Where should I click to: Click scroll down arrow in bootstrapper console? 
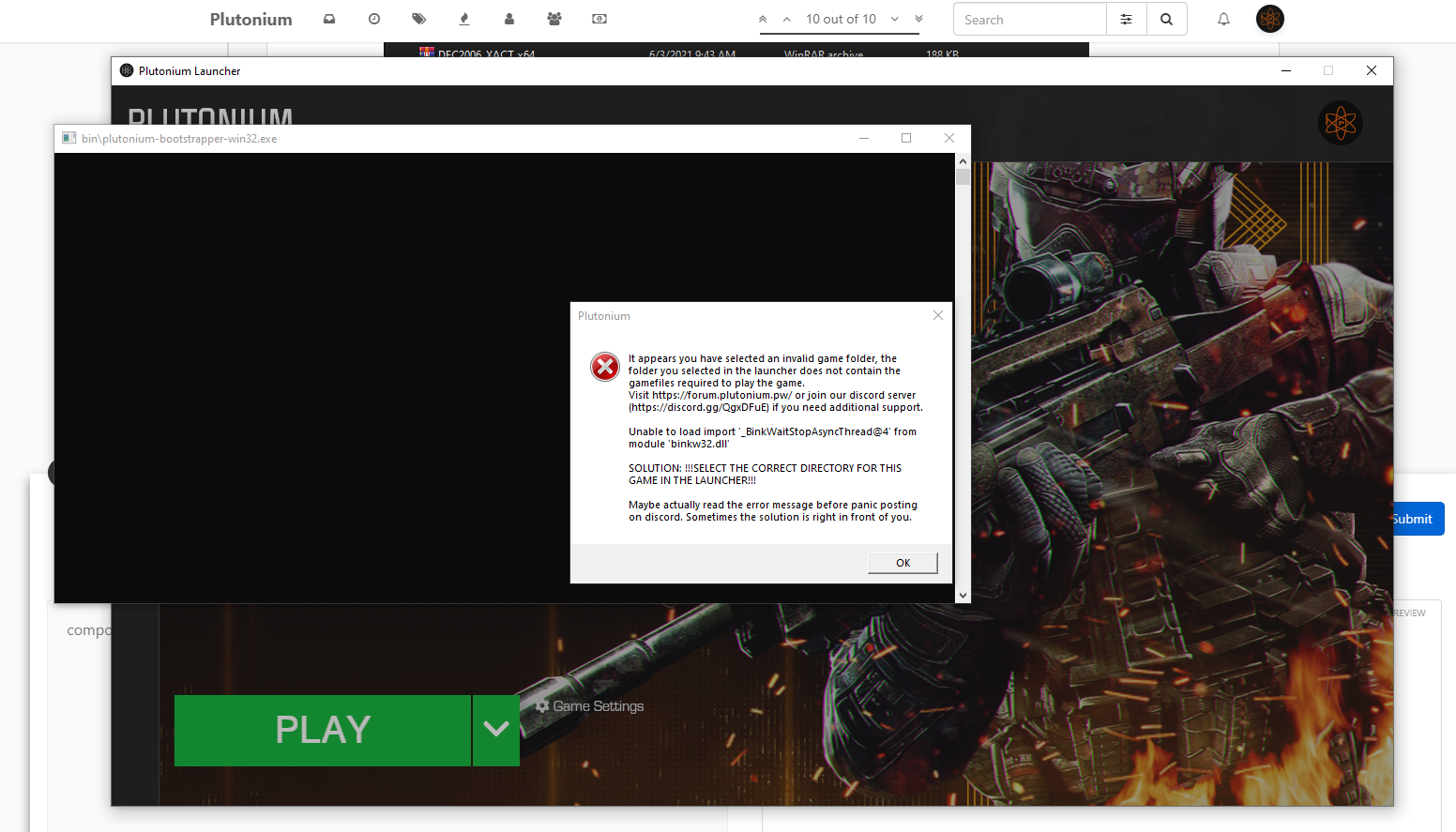click(x=963, y=595)
